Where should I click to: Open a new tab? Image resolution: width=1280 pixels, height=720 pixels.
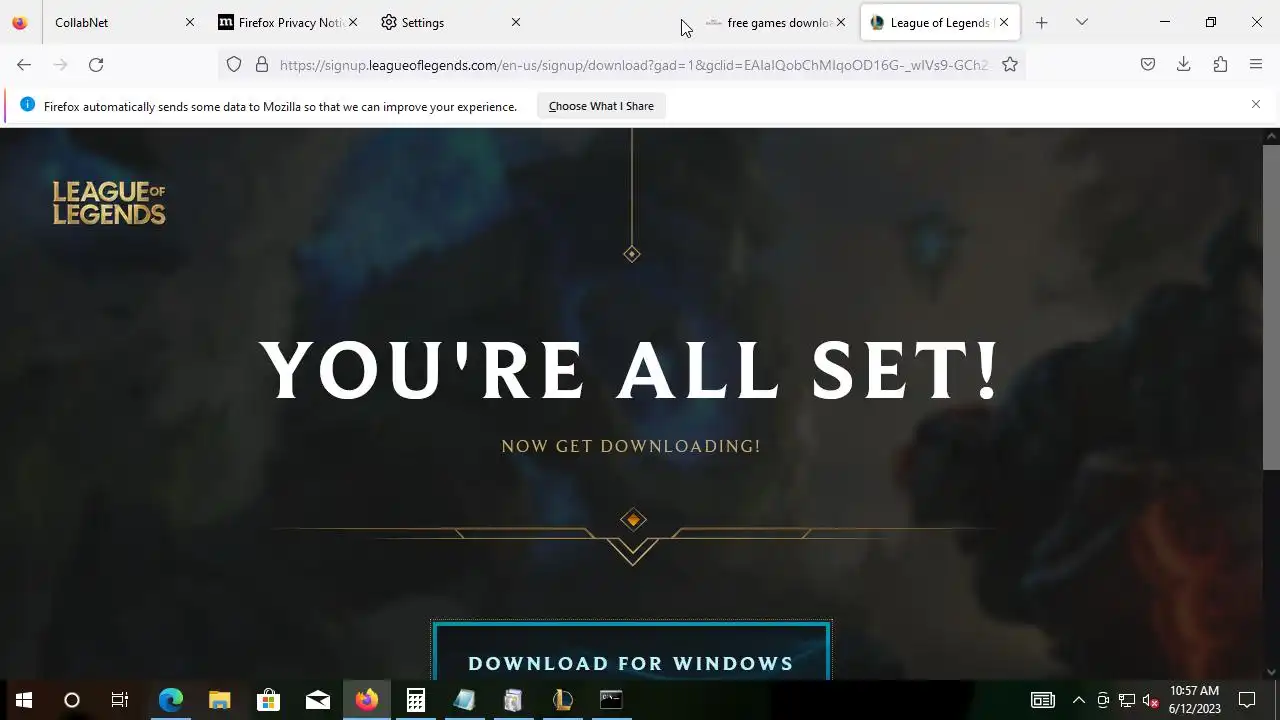coord(1041,22)
